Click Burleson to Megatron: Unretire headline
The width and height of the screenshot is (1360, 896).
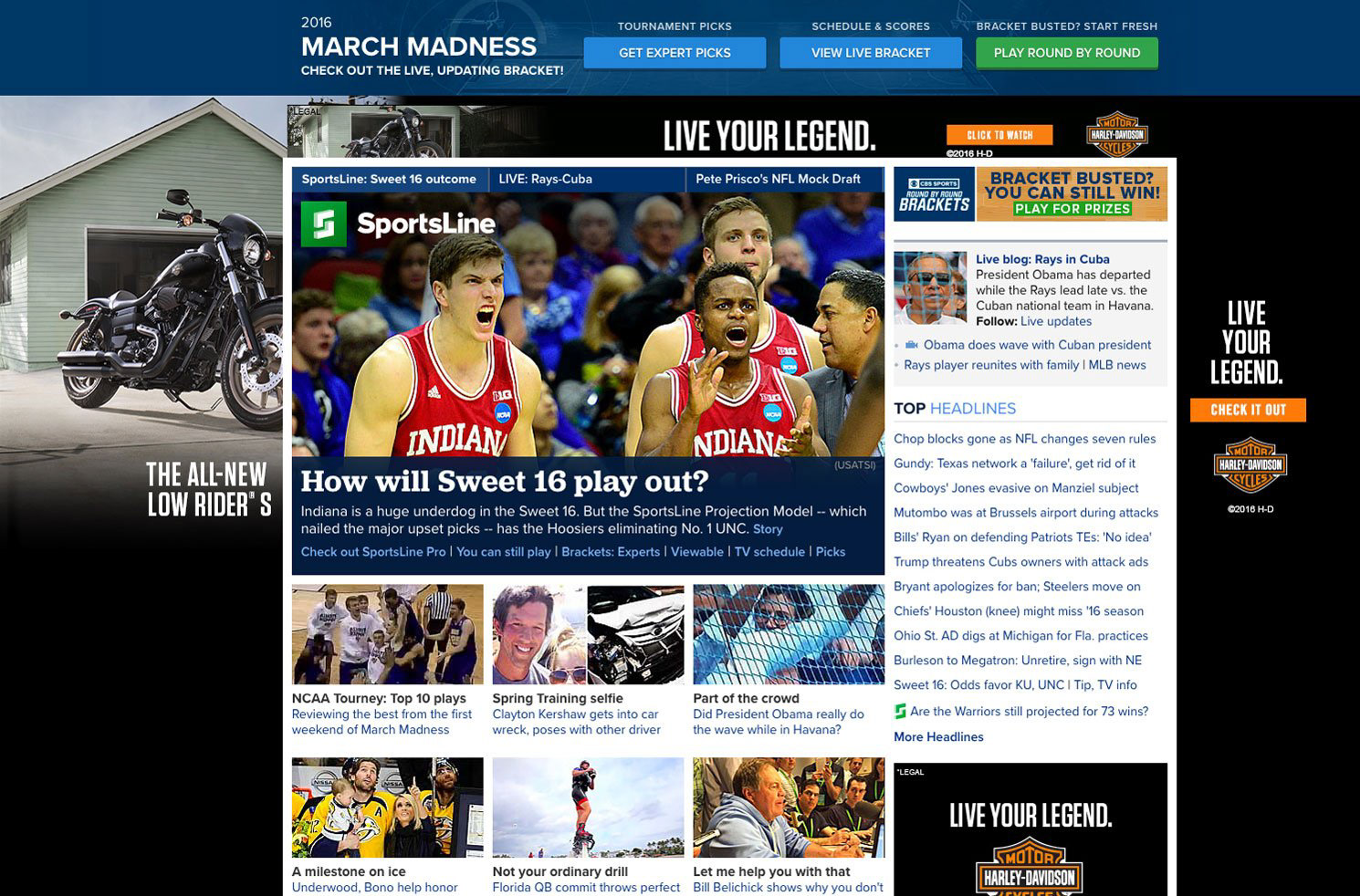(1018, 661)
